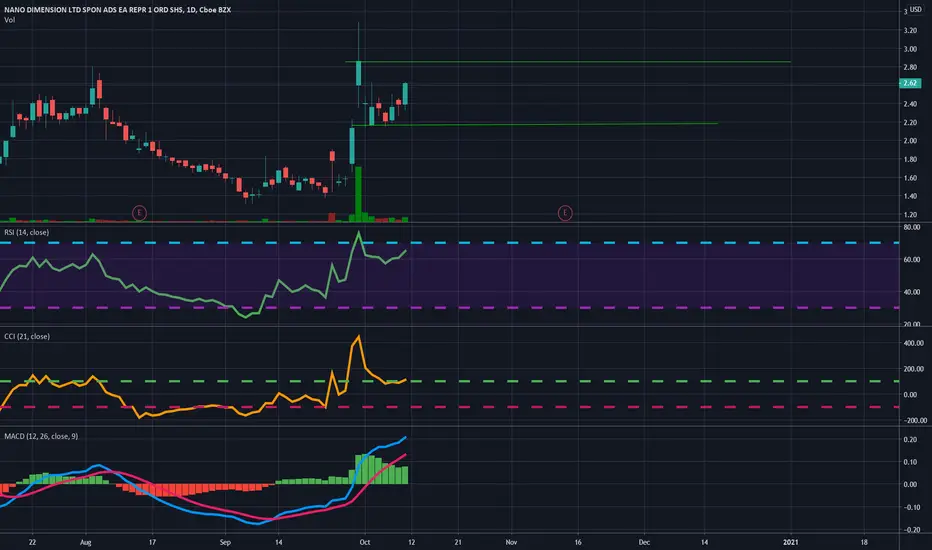
Task: Click the 'Aug' label on the time axis
Action: coord(86,542)
